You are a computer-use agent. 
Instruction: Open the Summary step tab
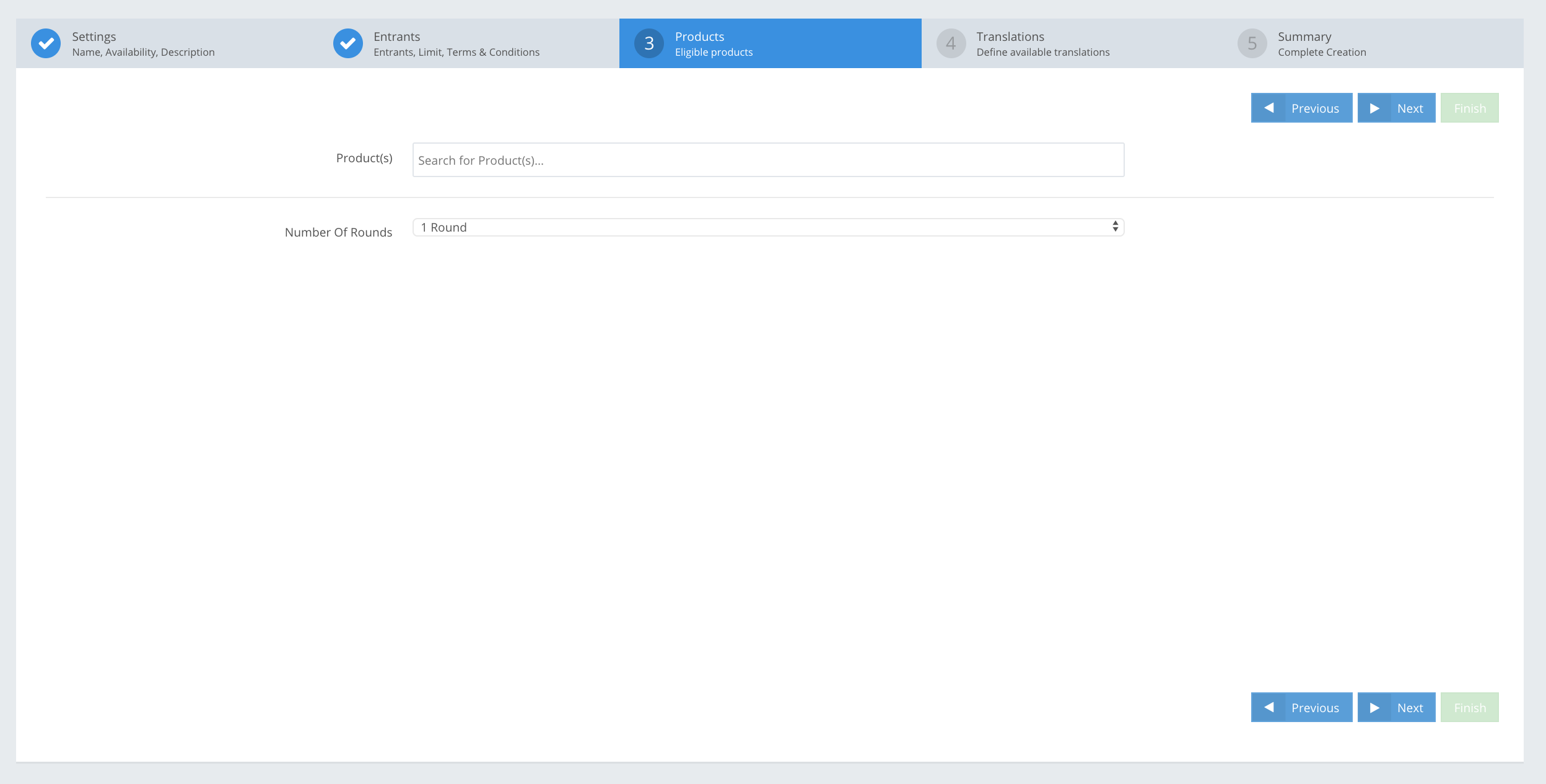tap(1373, 43)
